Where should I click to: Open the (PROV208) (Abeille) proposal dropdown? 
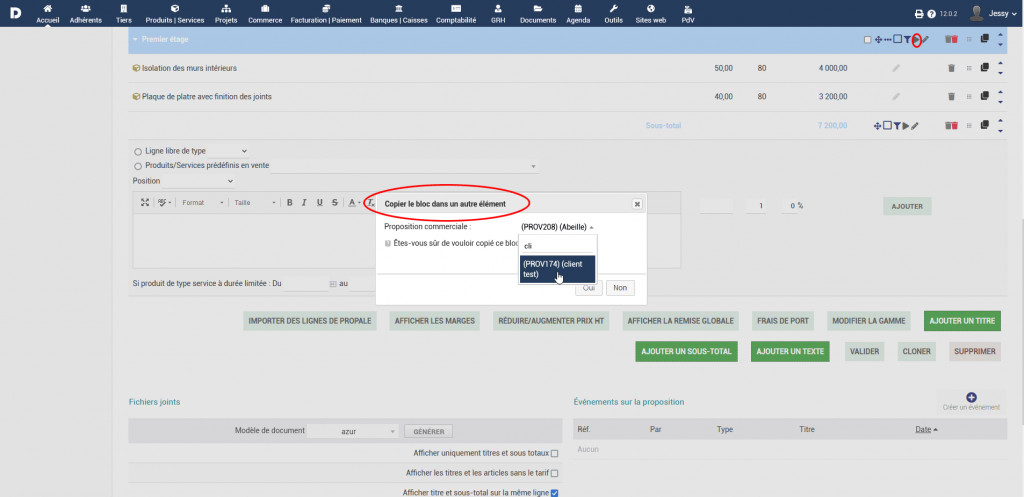point(558,227)
